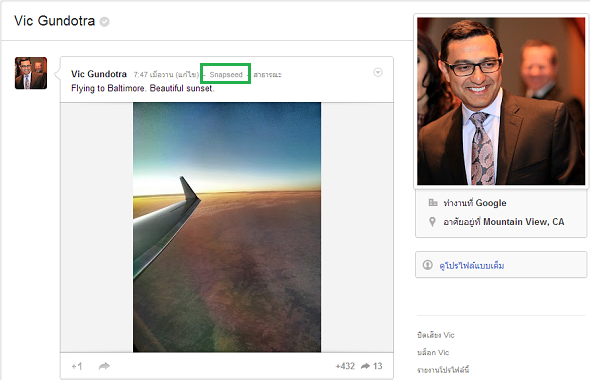Image resolution: width=590 pixels, height=380 pixels.
Task: Open the airplane wing sunset photo
Action: pyautogui.click(x=227, y=227)
